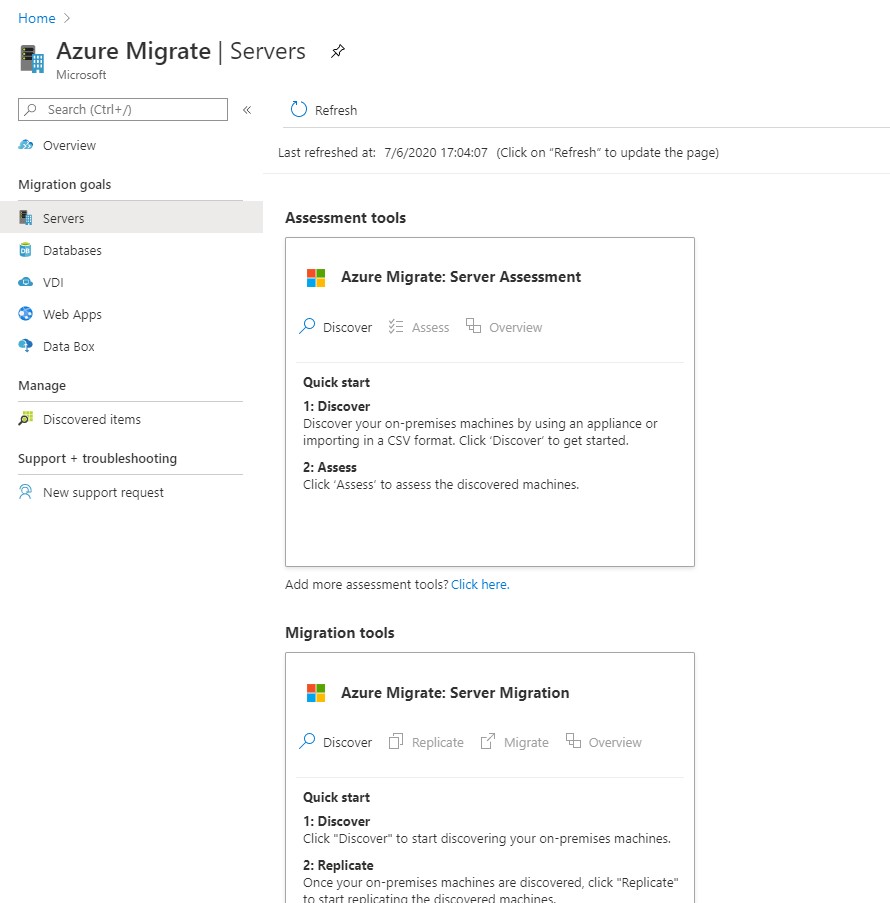Click the pin icon beside Servers title

tap(338, 51)
